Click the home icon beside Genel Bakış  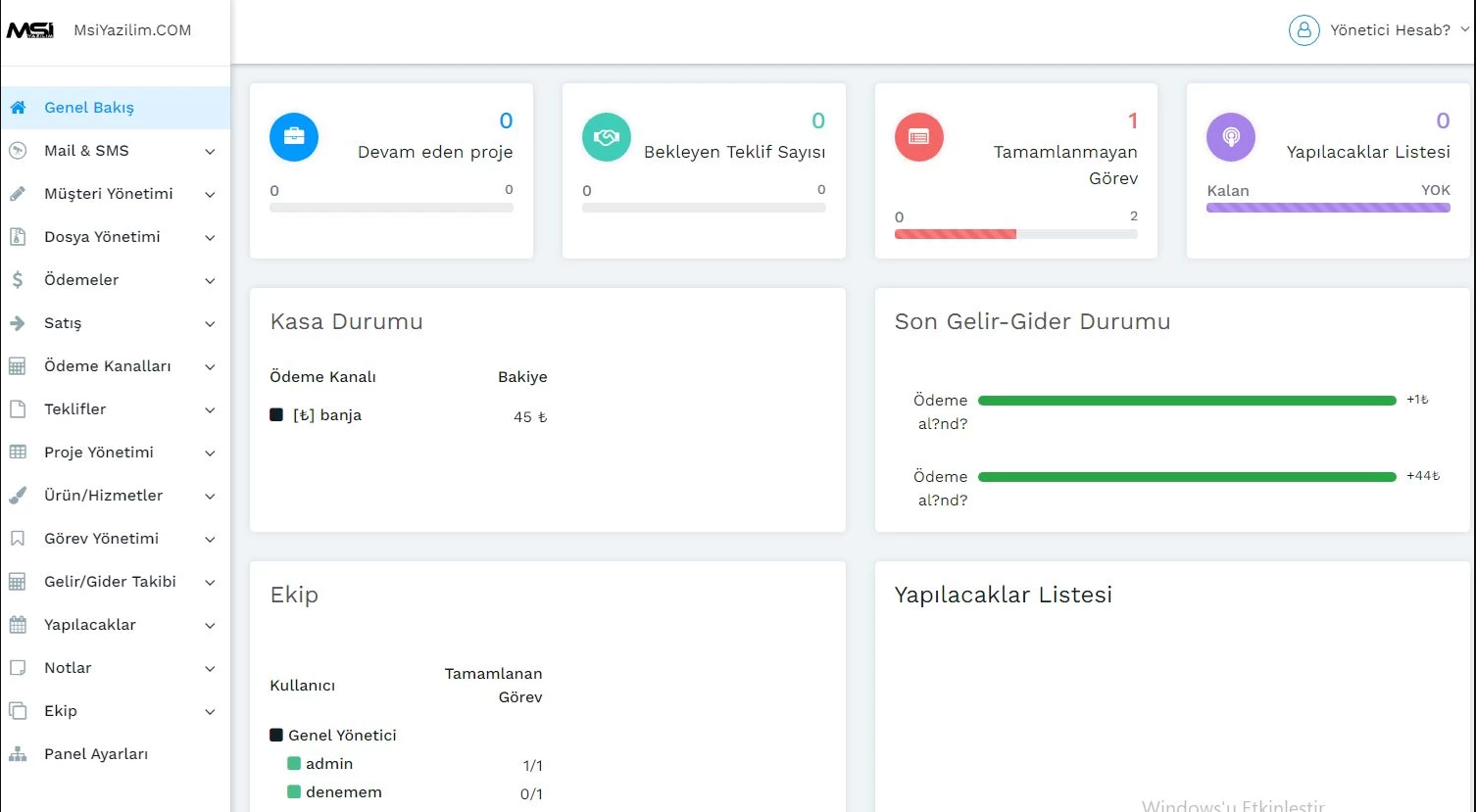click(x=18, y=108)
